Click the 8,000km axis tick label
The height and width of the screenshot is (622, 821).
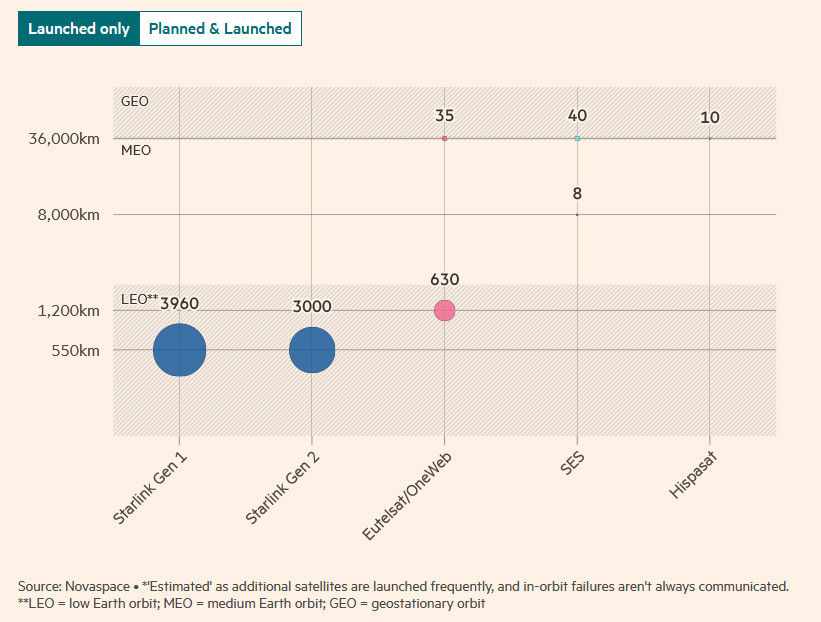(69, 215)
